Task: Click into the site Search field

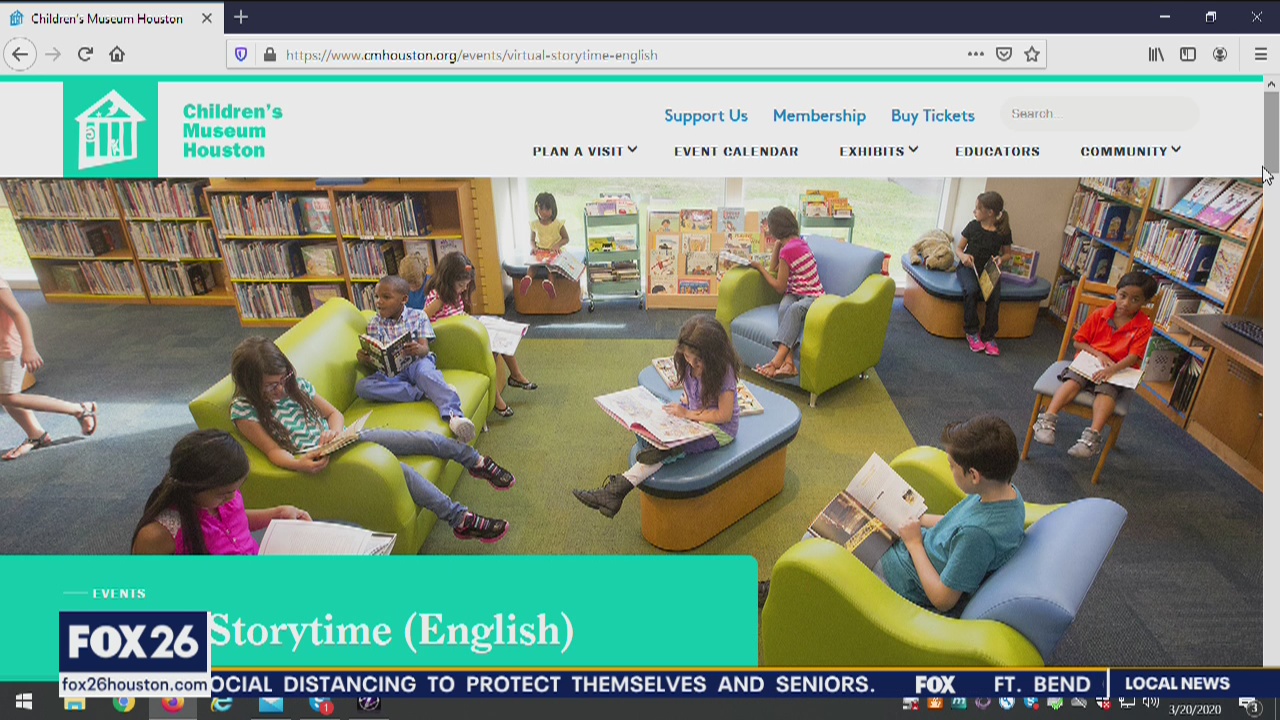Action: click(x=1098, y=114)
